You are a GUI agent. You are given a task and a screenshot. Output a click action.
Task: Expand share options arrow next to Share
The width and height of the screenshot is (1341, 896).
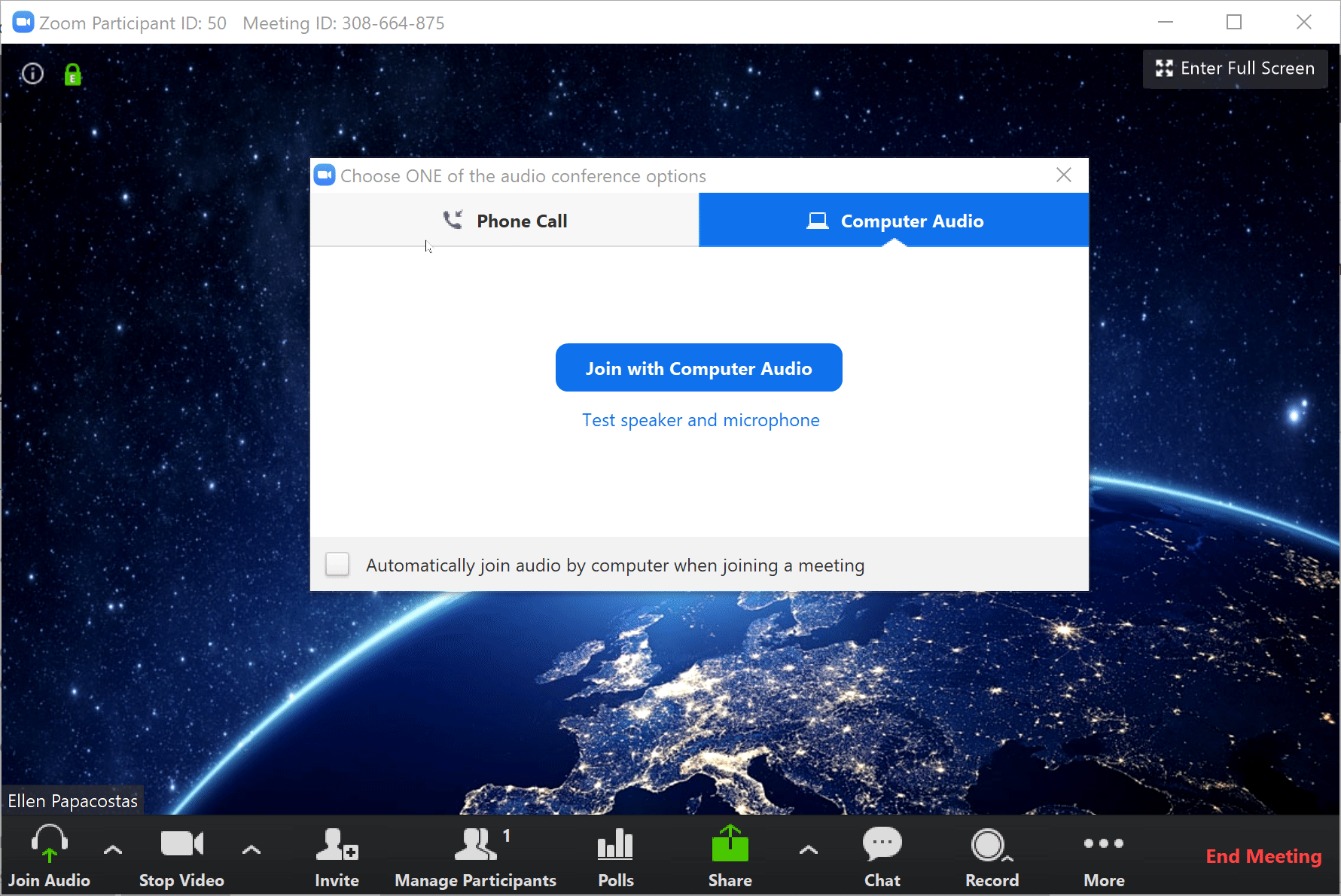pos(809,849)
